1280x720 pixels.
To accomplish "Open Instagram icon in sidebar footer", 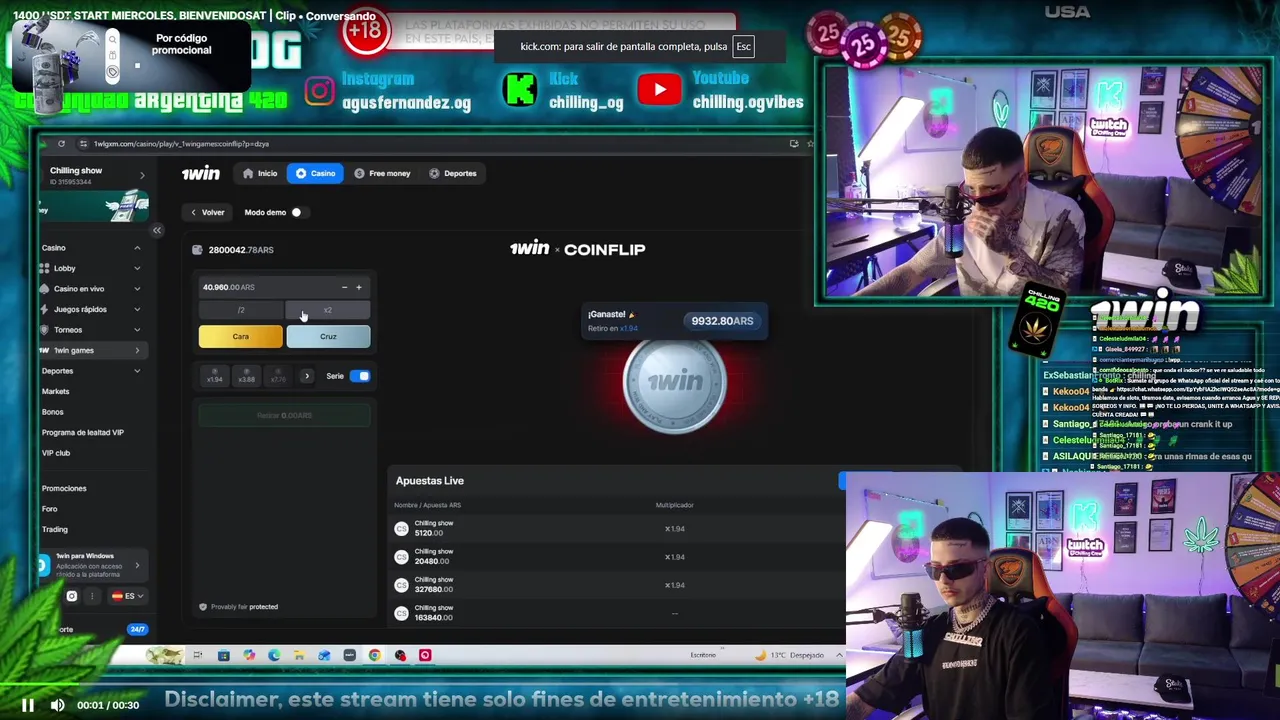I will click(72, 596).
